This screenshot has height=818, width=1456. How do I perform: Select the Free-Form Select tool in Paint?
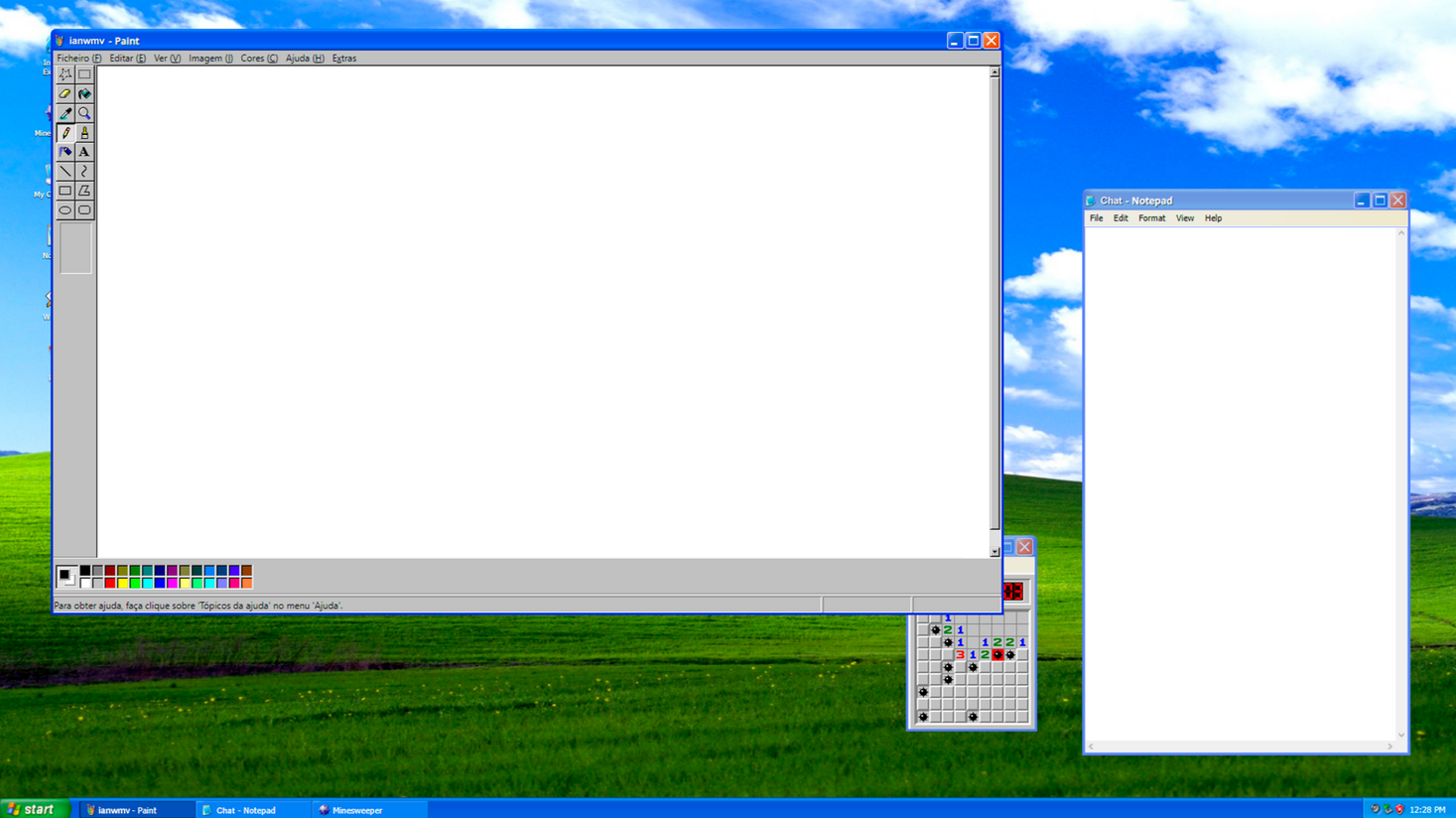65,74
